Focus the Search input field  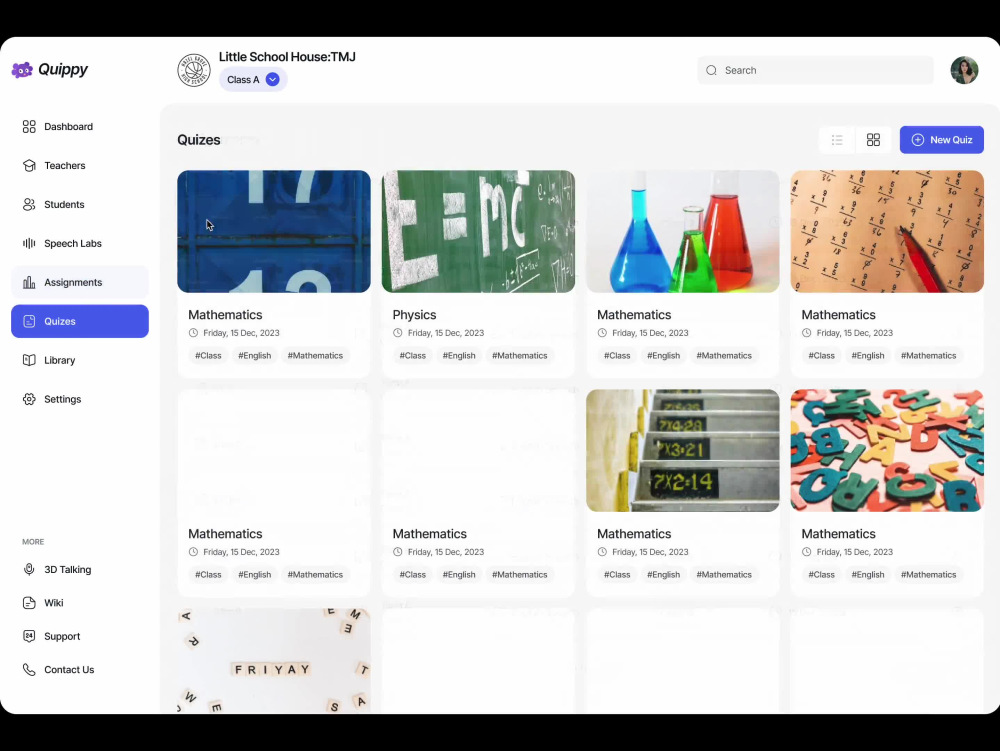pyautogui.click(x=815, y=70)
